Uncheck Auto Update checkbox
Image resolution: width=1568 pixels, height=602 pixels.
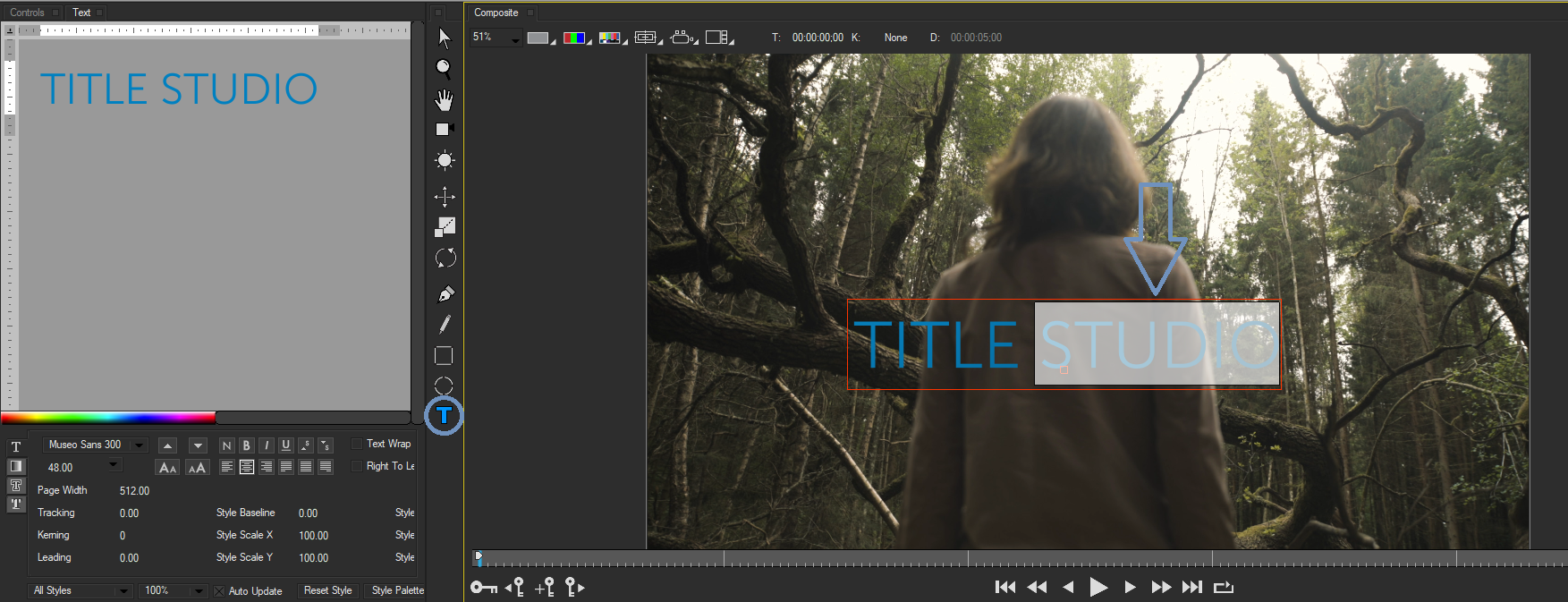219,591
